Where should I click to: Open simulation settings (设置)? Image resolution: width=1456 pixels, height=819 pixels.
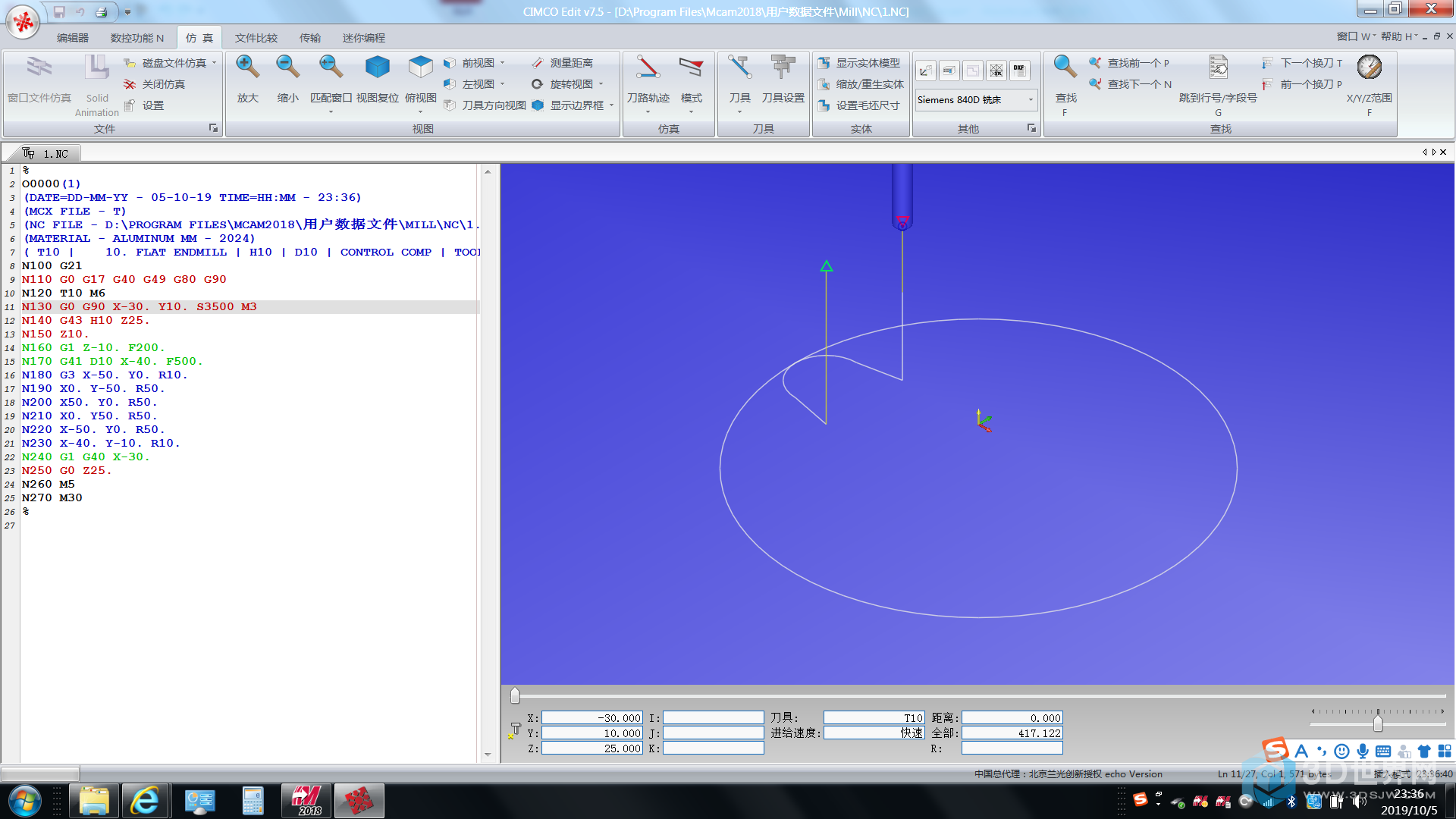(144, 105)
